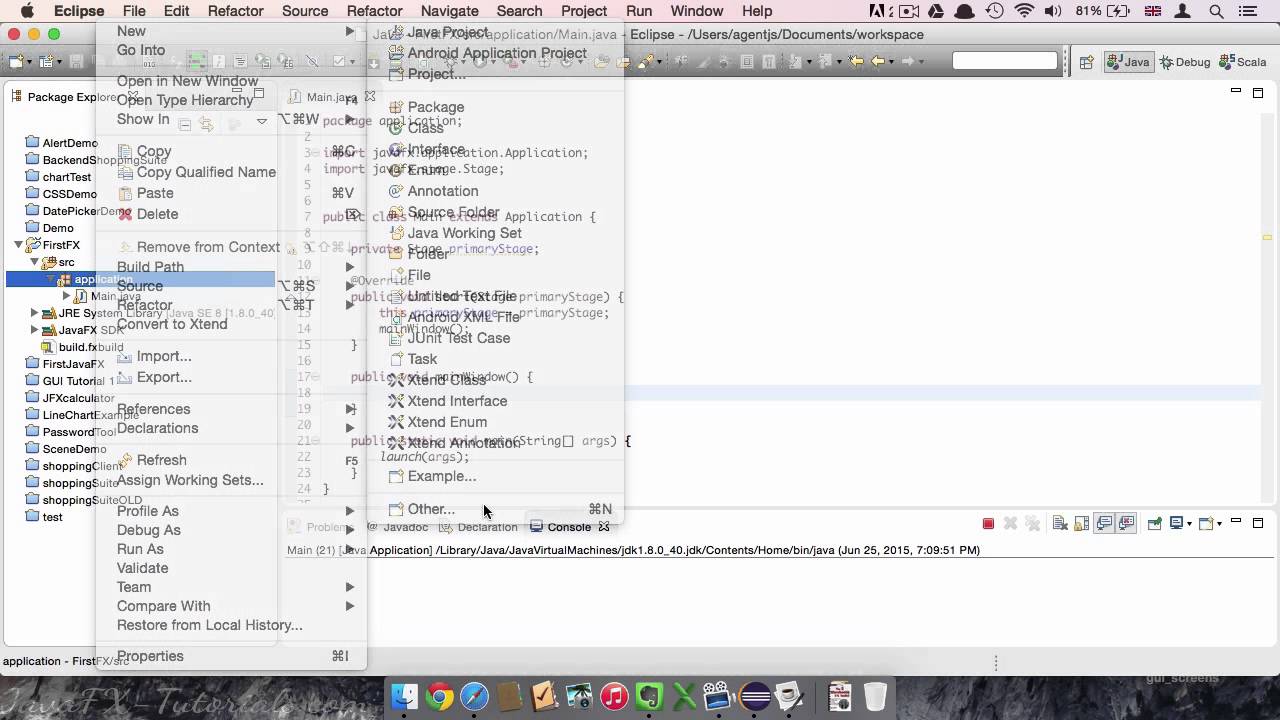Close the Console tab
This screenshot has height=720, width=1280.
tap(603, 526)
